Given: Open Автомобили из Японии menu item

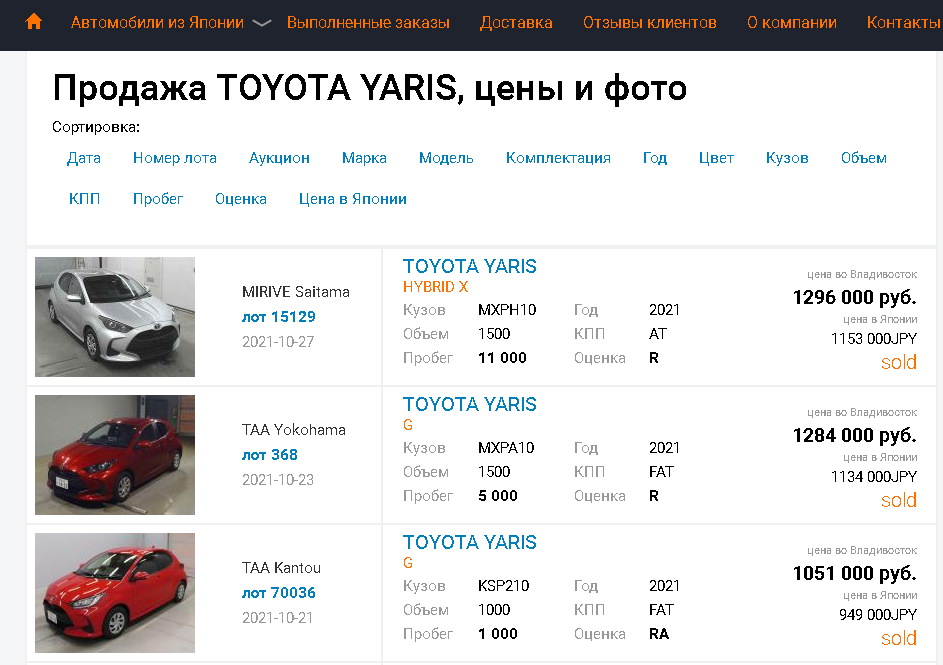Looking at the screenshot, I should coord(157,23).
